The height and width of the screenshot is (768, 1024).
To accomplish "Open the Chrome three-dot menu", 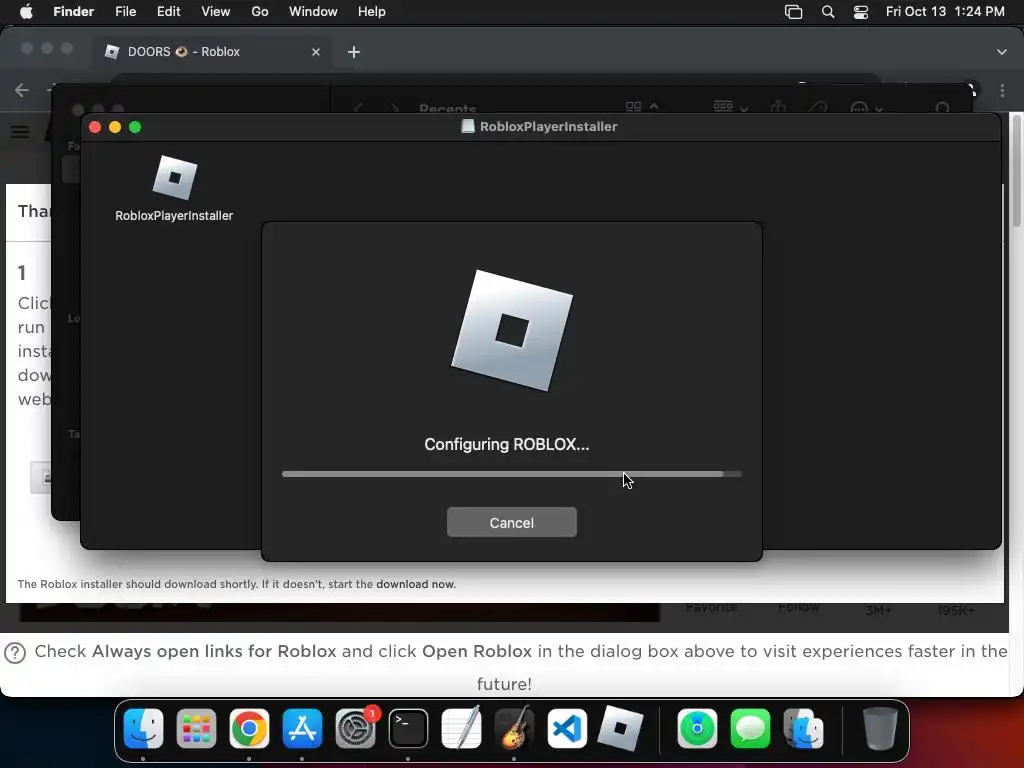I will tap(1002, 90).
